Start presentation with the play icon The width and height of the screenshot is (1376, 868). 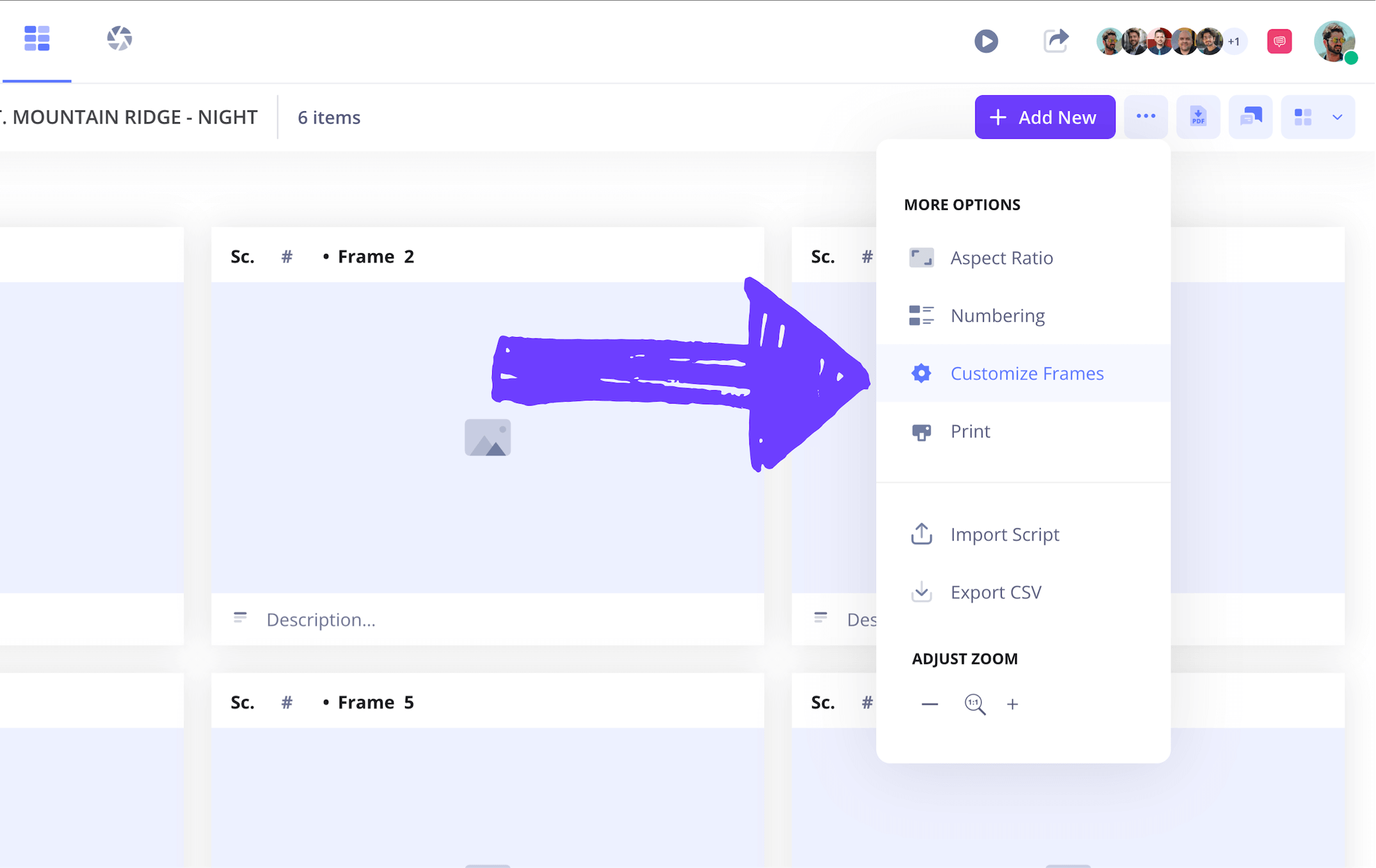click(986, 41)
